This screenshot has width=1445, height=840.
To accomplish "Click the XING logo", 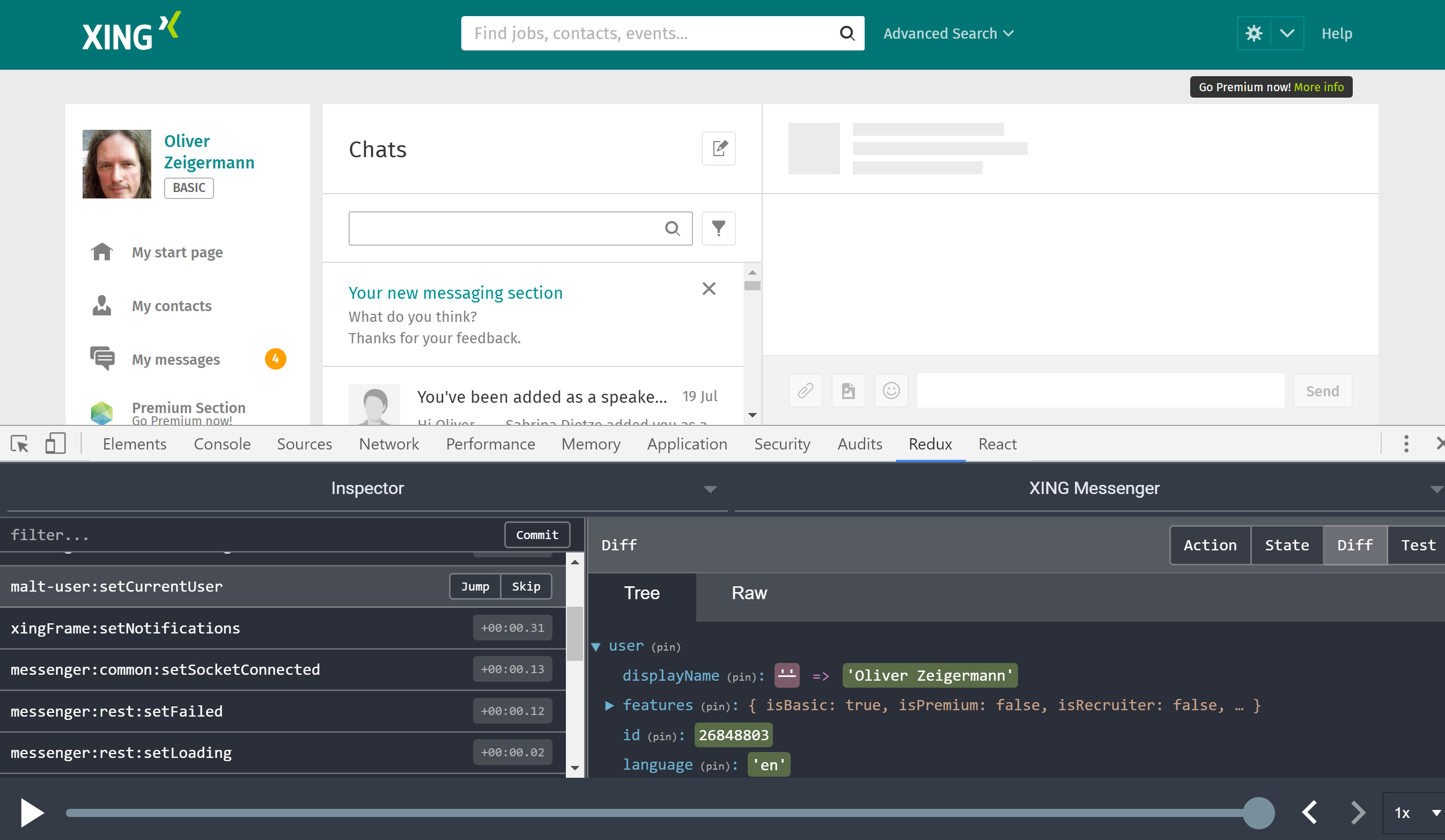I will (131, 32).
